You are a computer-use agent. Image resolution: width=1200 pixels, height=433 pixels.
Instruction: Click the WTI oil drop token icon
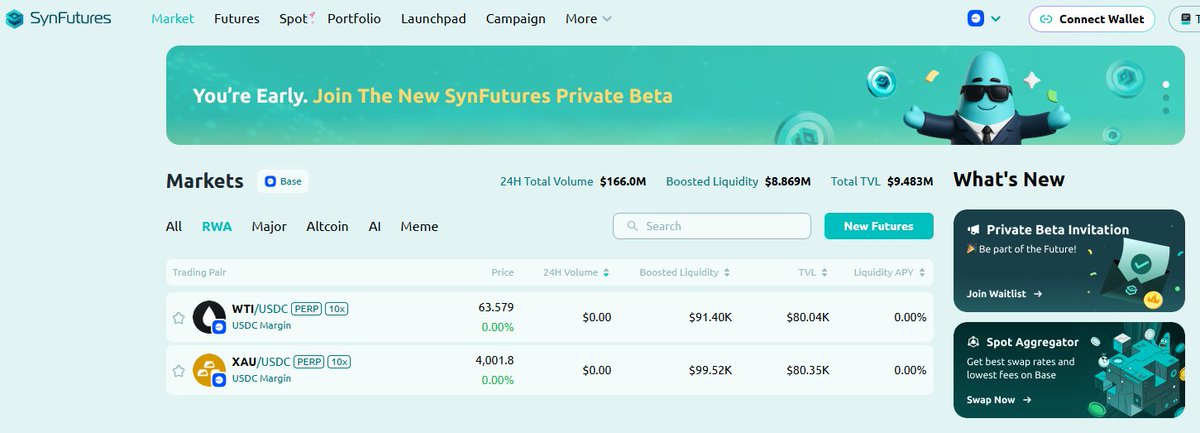tap(209, 317)
